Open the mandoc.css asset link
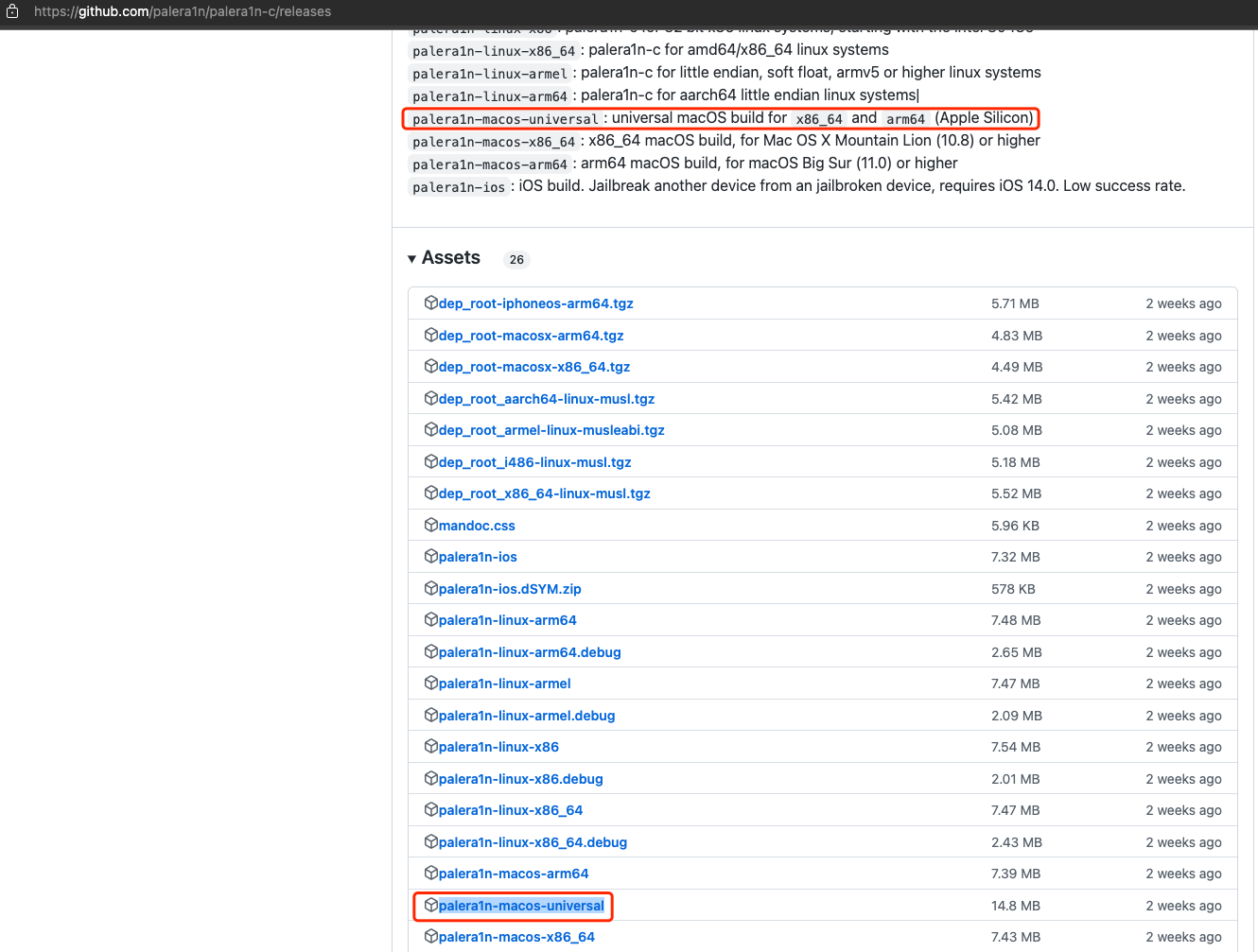The height and width of the screenshot is (952, 1258). [x=477, y=526]
